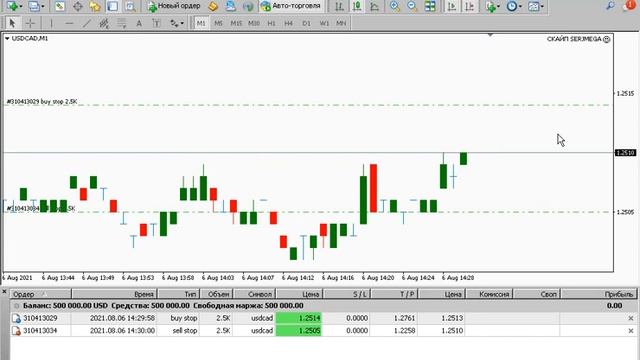The width and height of the screenshot is (640, 360).
Task: Open the red notification badge
Action: [x=631, y=5]
